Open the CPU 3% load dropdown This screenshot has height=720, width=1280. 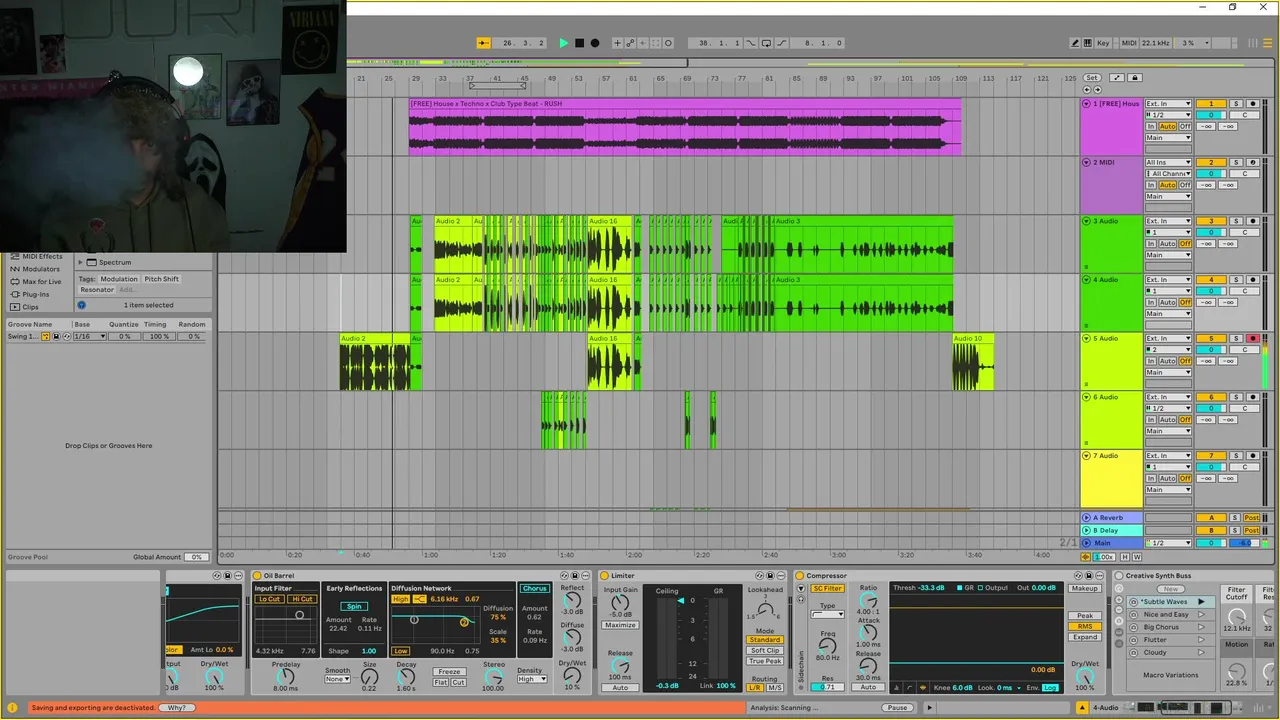tap(1194, 43)
